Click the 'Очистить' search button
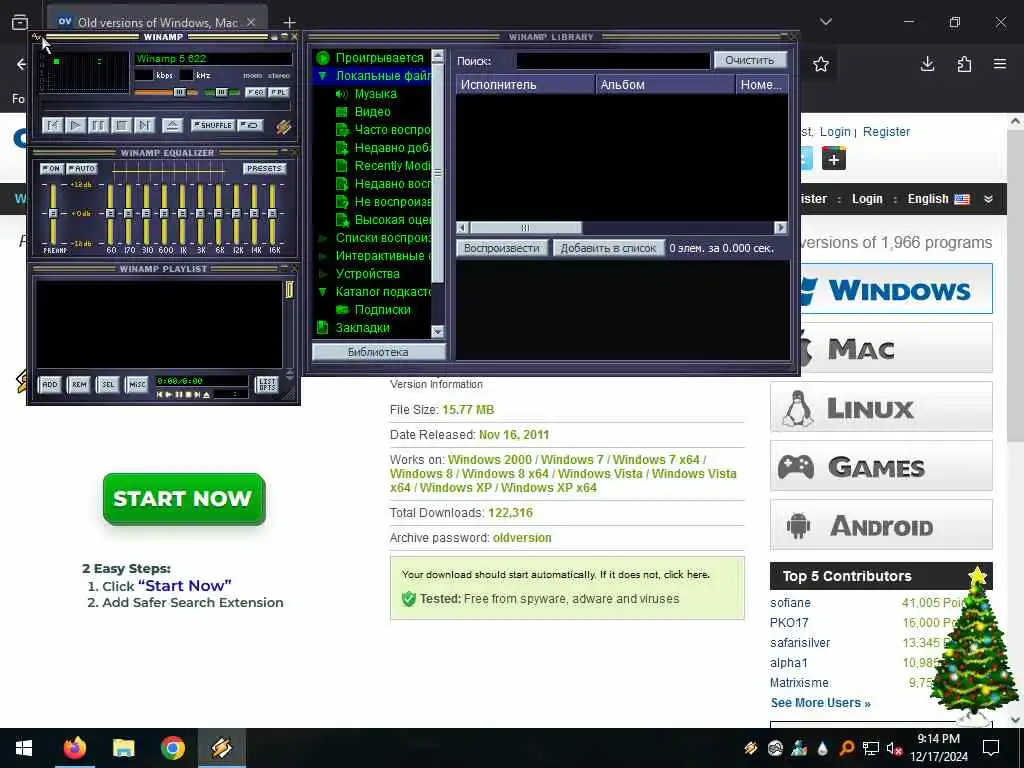Screen dimensions: 1024x768 pos(750,60)
